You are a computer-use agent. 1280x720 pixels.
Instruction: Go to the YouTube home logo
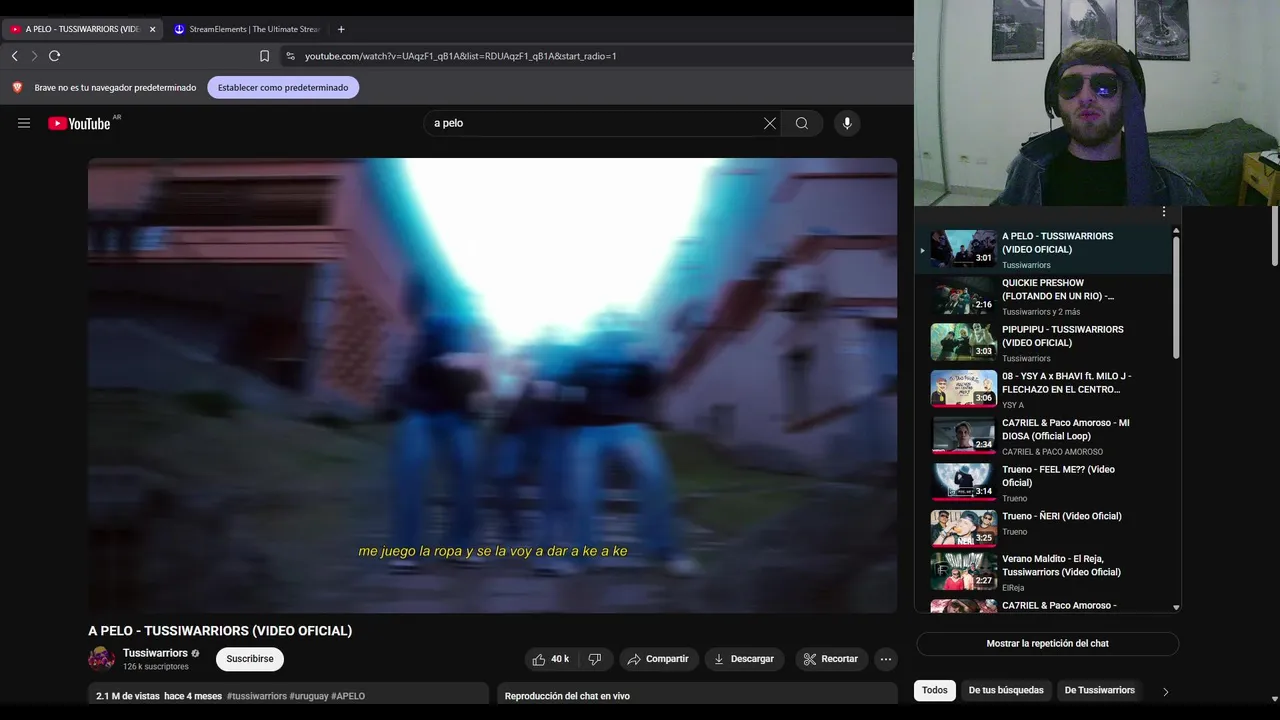coord(79,123)
